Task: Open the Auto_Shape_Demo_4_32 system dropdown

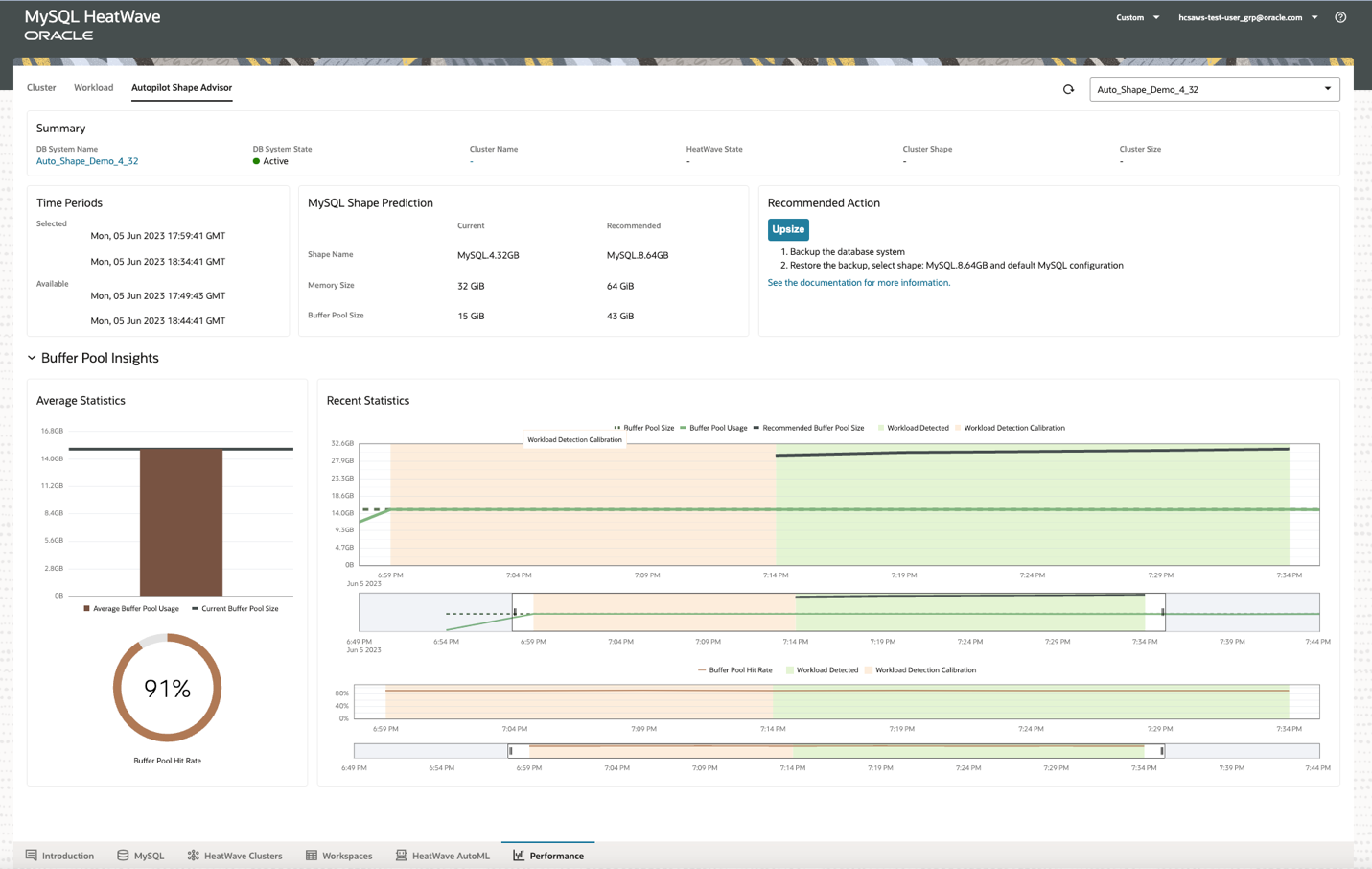Action: 1214,89
